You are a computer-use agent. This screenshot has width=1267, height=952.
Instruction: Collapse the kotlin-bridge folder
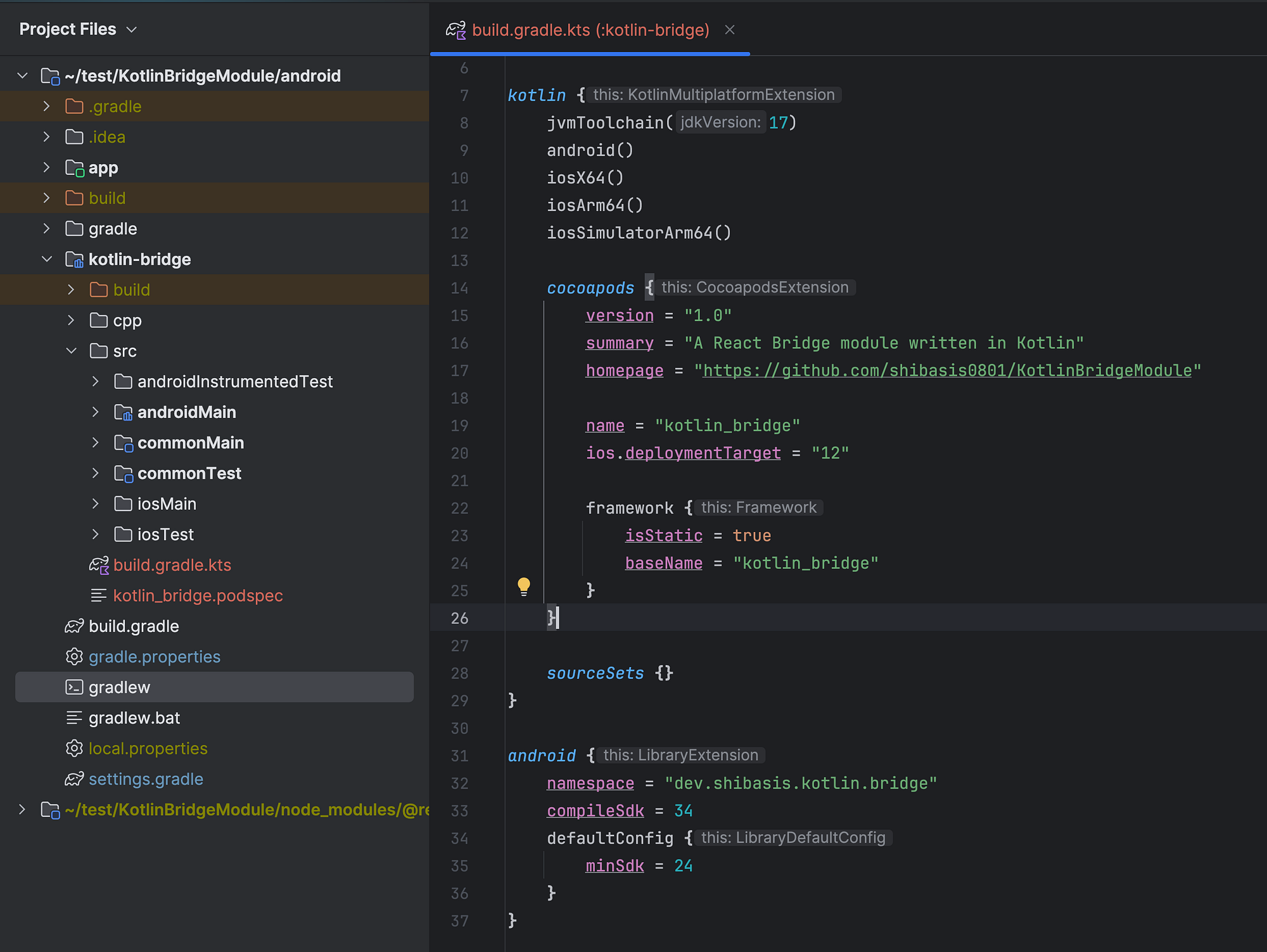coord(47,260)
